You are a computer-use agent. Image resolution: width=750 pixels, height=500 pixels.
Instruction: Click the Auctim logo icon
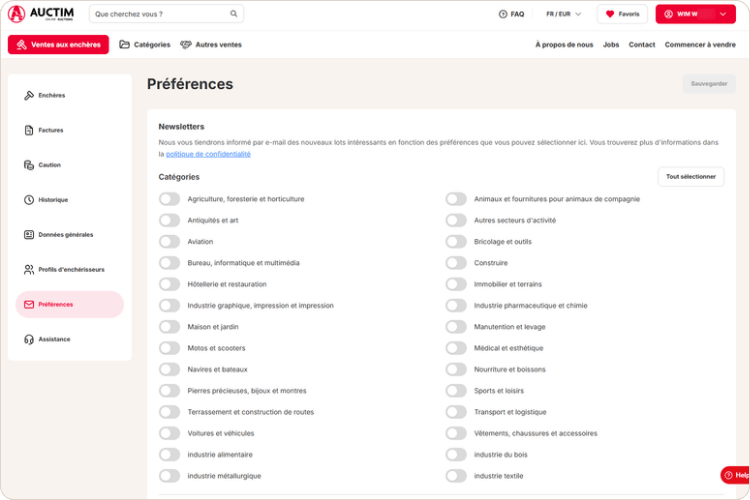coord(16,14)
